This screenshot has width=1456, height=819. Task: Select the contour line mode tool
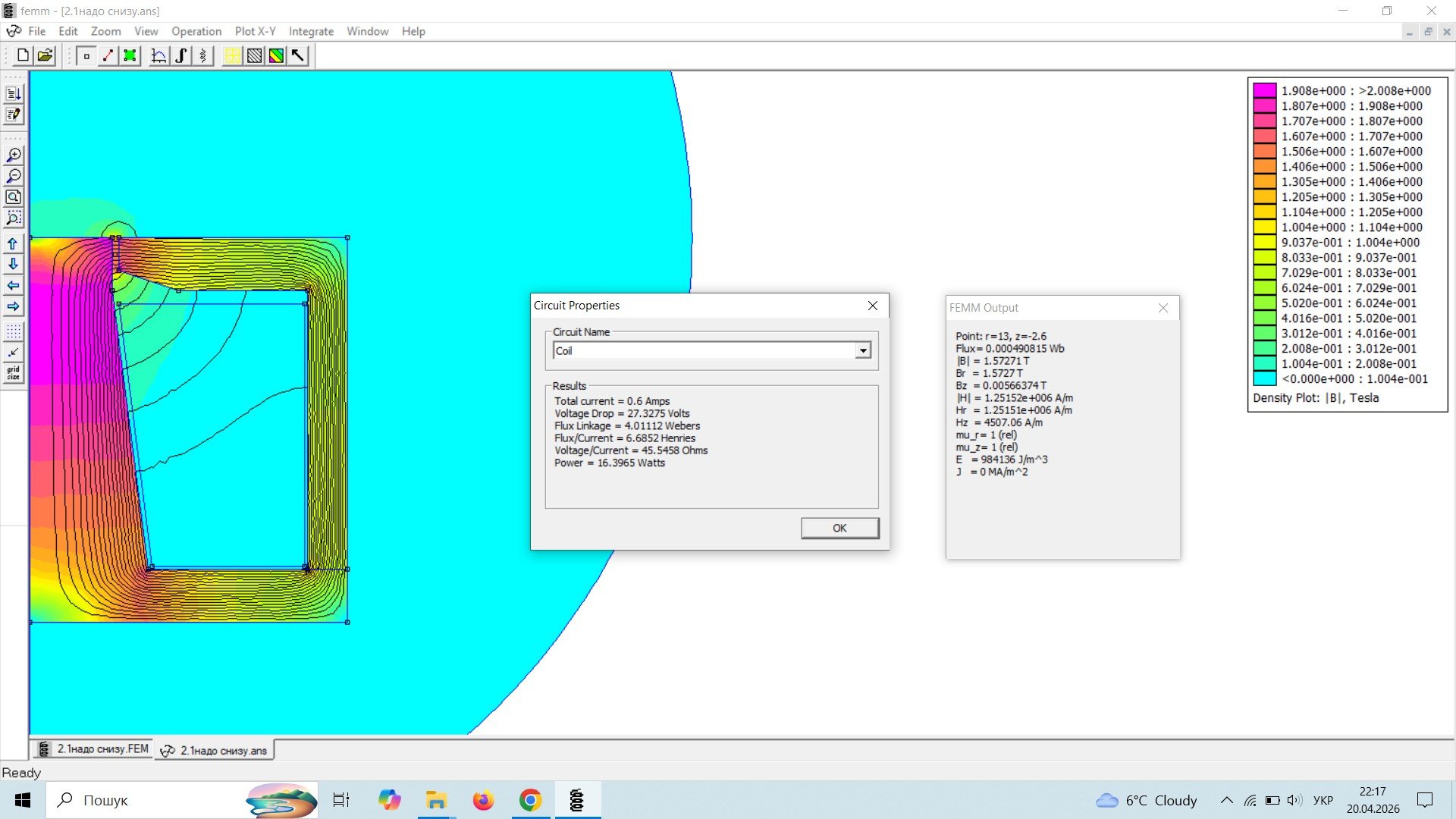click(x=108, y=55)
